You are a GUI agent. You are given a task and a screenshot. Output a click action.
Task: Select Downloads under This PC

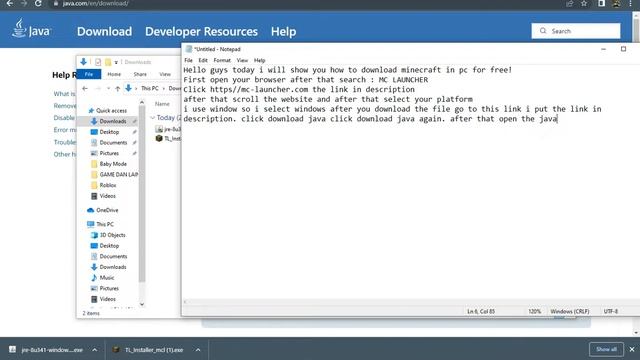click(x=113, y=267)
